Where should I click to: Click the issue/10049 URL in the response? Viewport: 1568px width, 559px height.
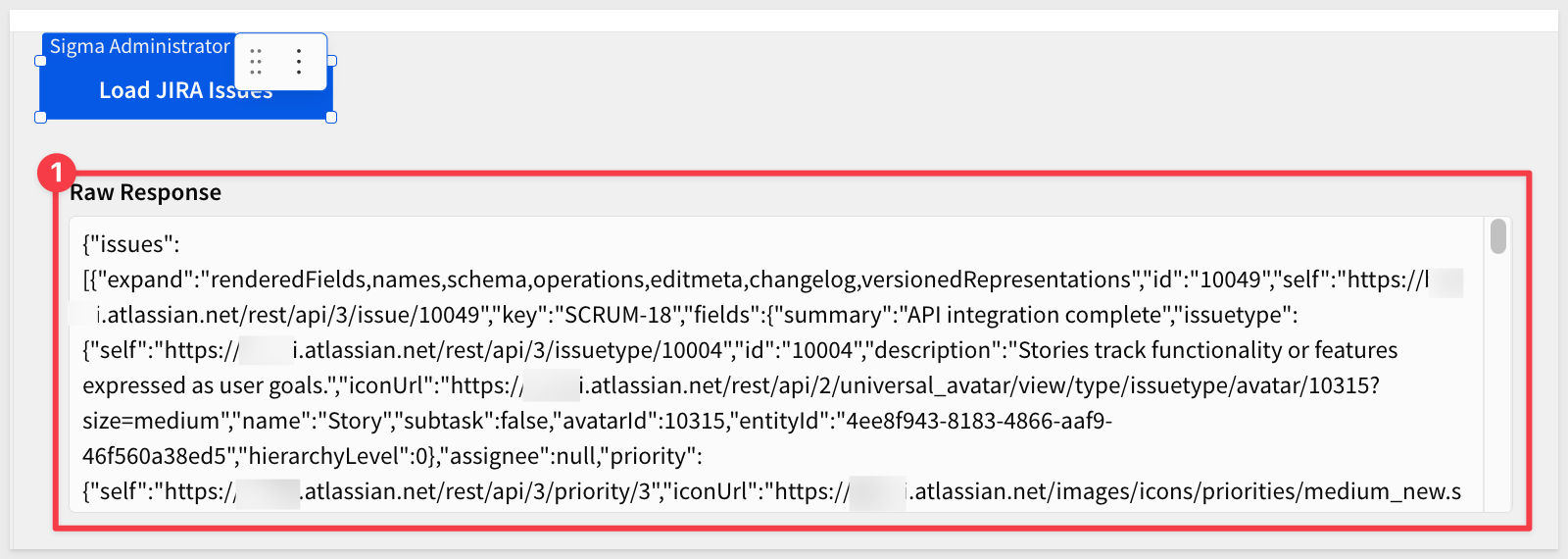coord(294,315)
